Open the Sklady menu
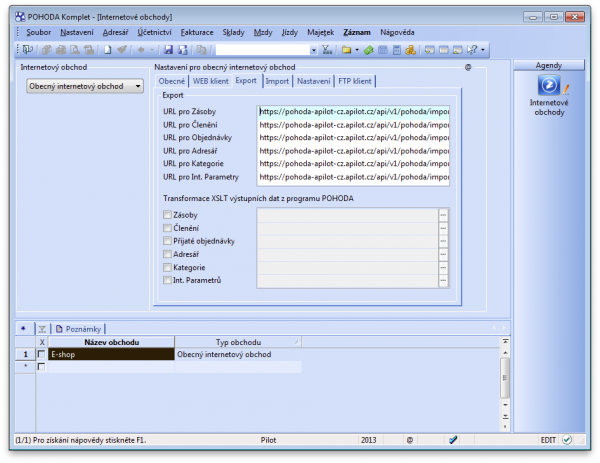The width and height of the screenshot is (600, 463). pos(233,32)
